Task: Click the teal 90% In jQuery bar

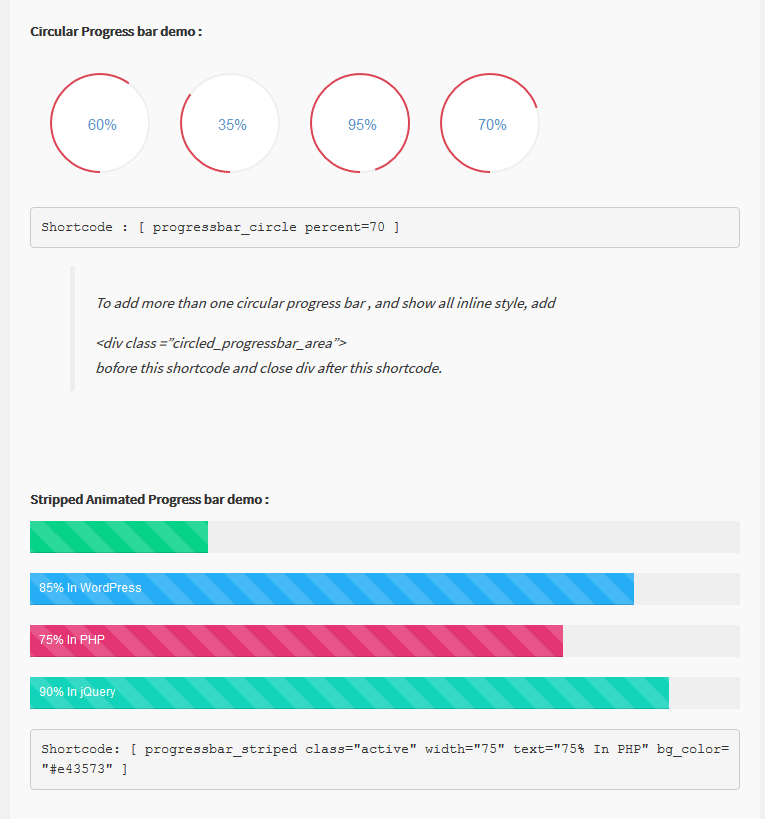Action: [349, 693]
